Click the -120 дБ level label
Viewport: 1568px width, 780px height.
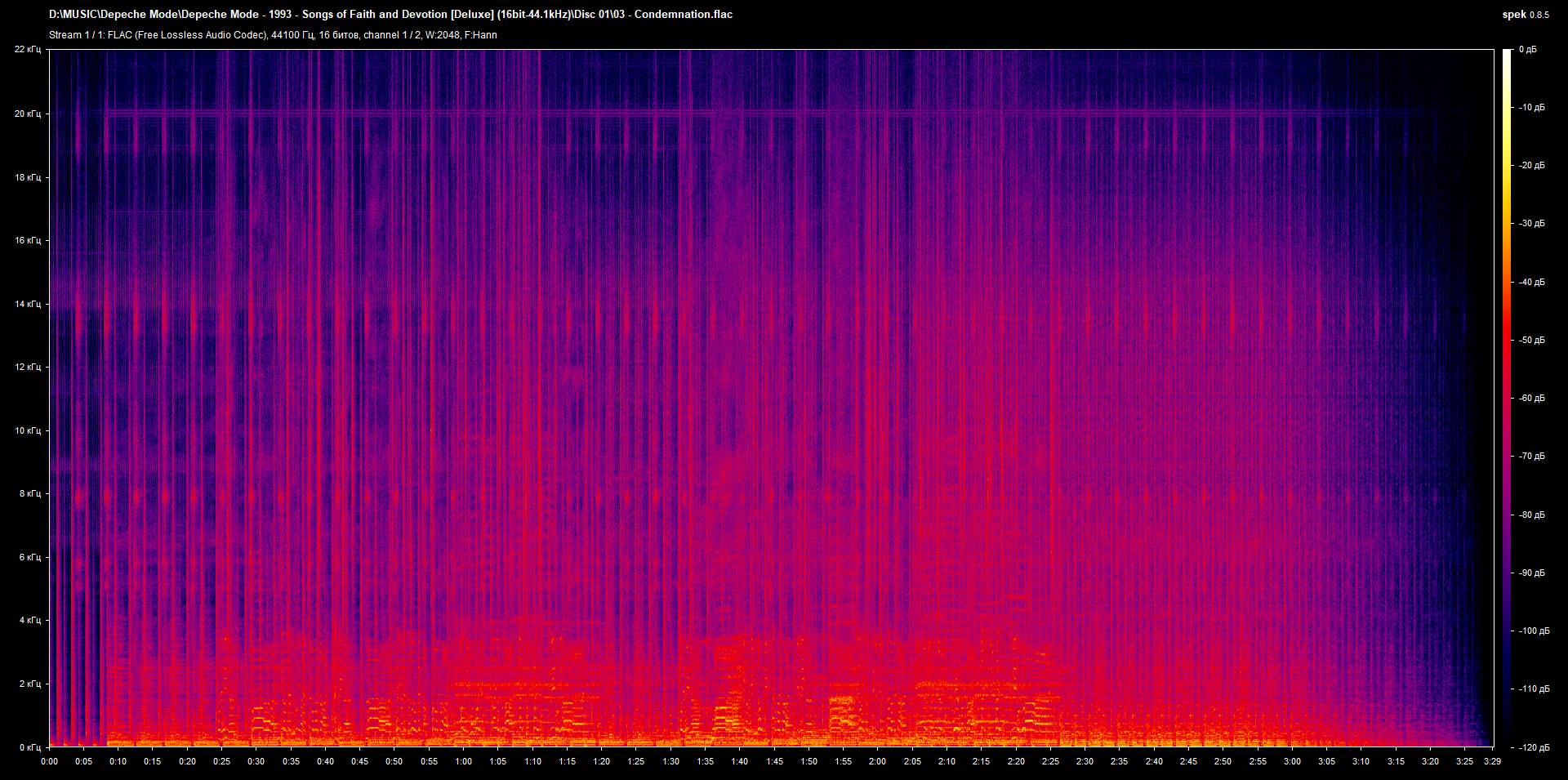click(x=1533, y=747)
